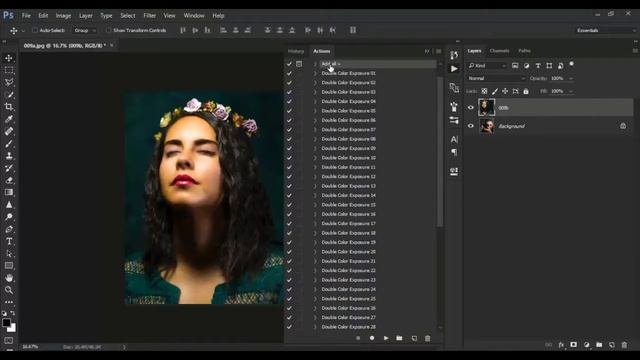Open layer styles fx menu
This screenshot has width=640, height=360.
tap(561, 345)
